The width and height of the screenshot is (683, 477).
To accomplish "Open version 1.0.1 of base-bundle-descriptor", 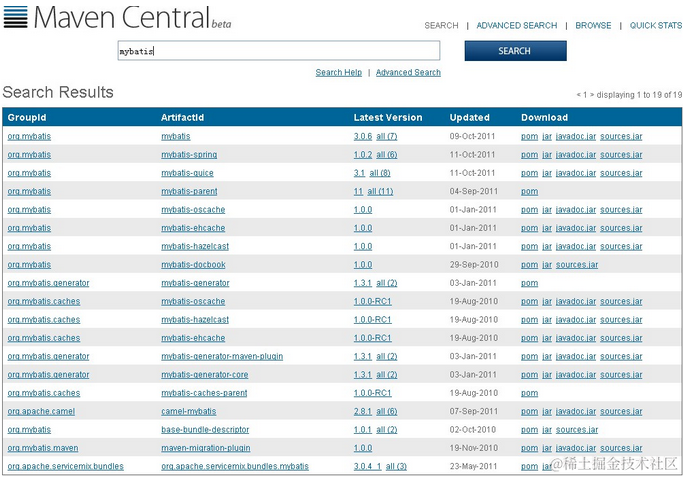I will pyautogui.click(x=363, y=430).
